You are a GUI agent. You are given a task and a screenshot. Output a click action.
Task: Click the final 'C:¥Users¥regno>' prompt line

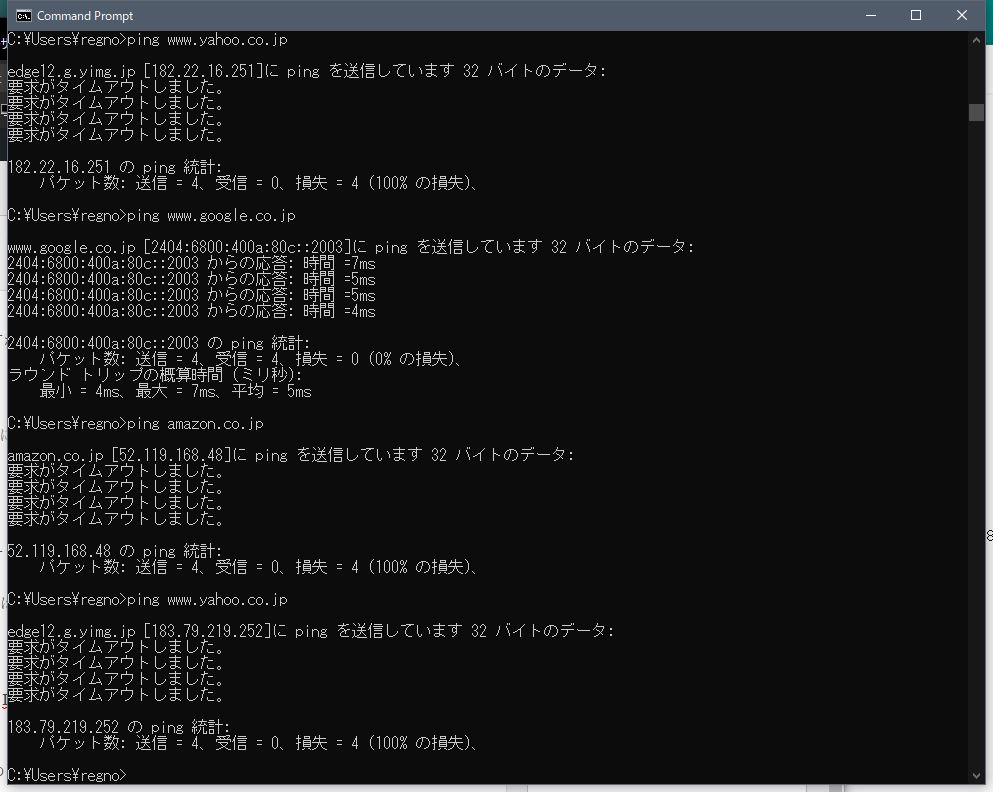(x=67, y=776)
